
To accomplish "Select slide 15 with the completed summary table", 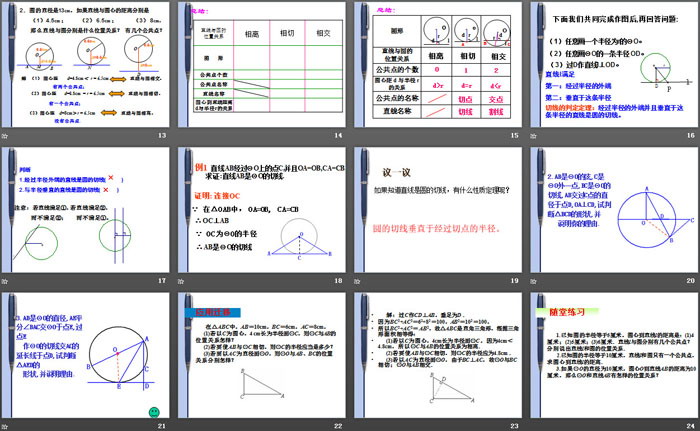I will pos(438,65).
